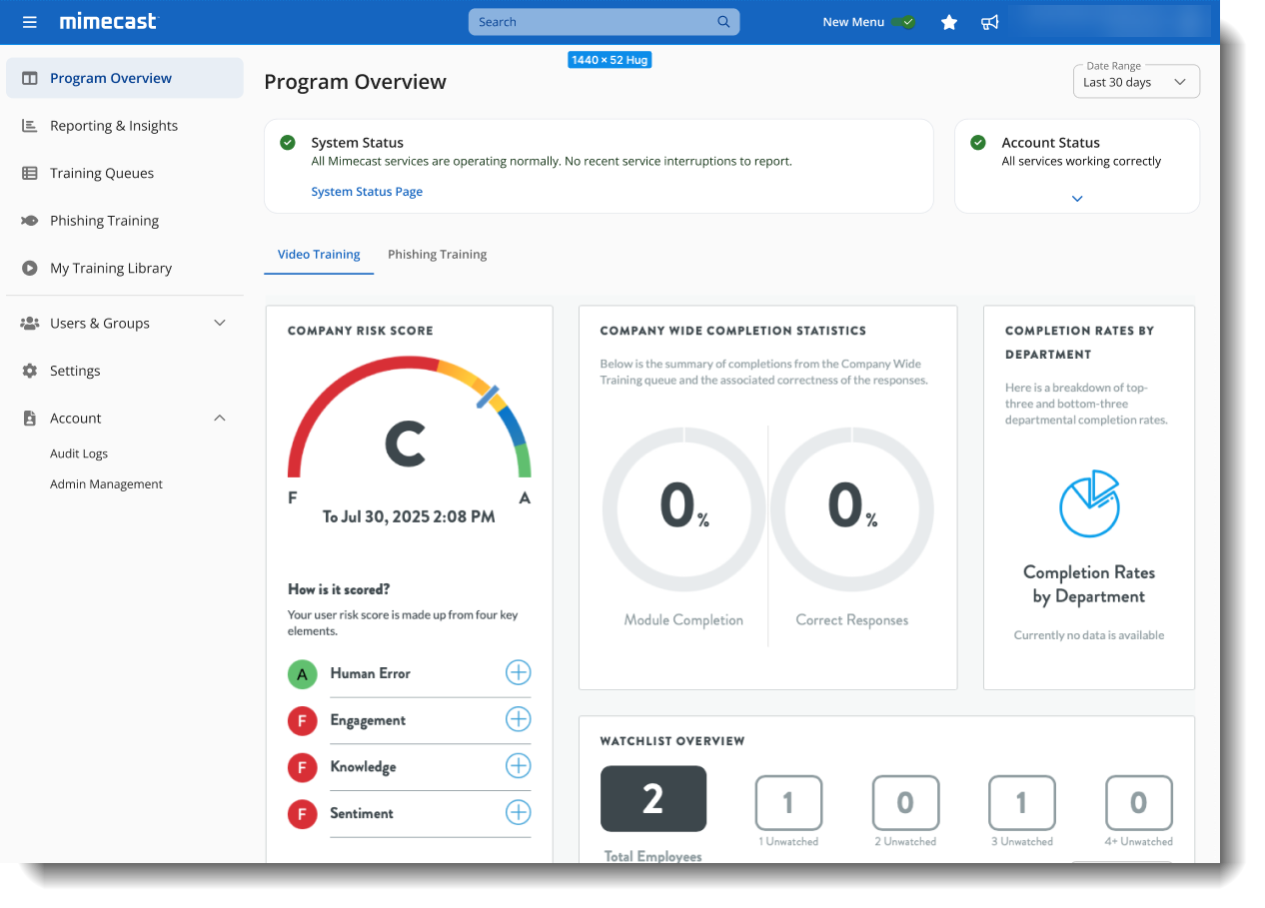The image size is (1265, 908).
Task: Switch to the Phishing Training tab
Action: click(437, 254)
